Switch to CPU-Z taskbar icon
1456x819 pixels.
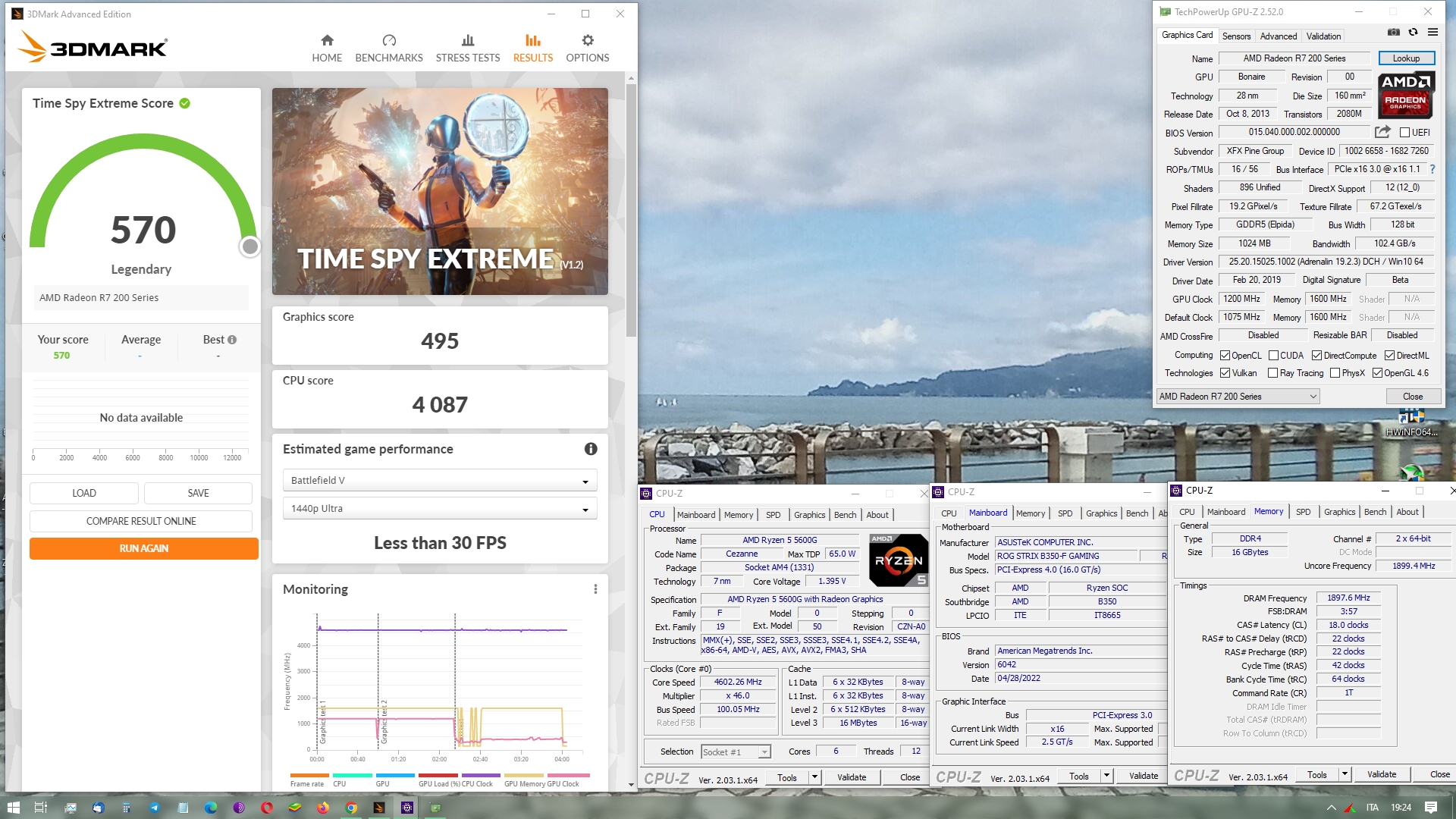point(407,808)
